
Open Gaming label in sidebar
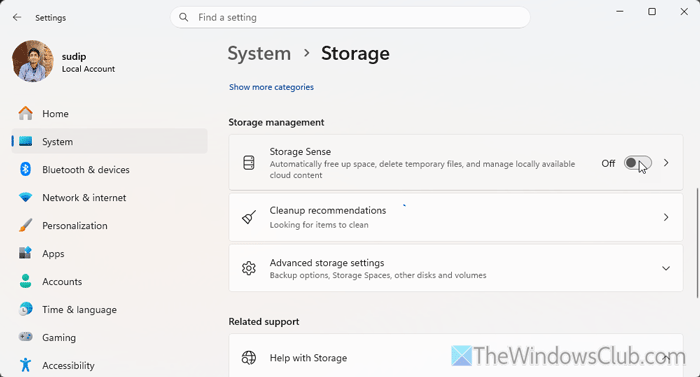click(59, 338)
